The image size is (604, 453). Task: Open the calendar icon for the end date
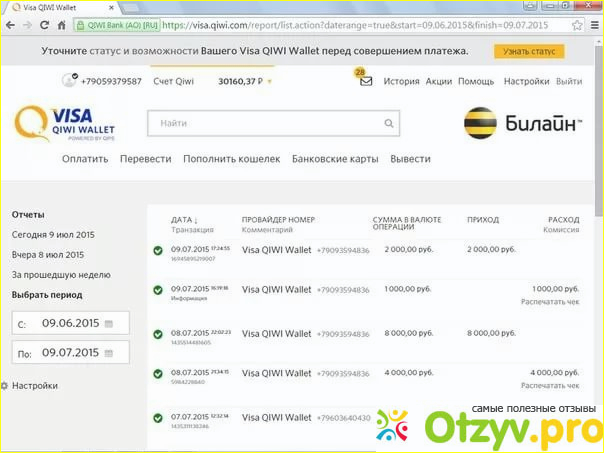point(109,353)
